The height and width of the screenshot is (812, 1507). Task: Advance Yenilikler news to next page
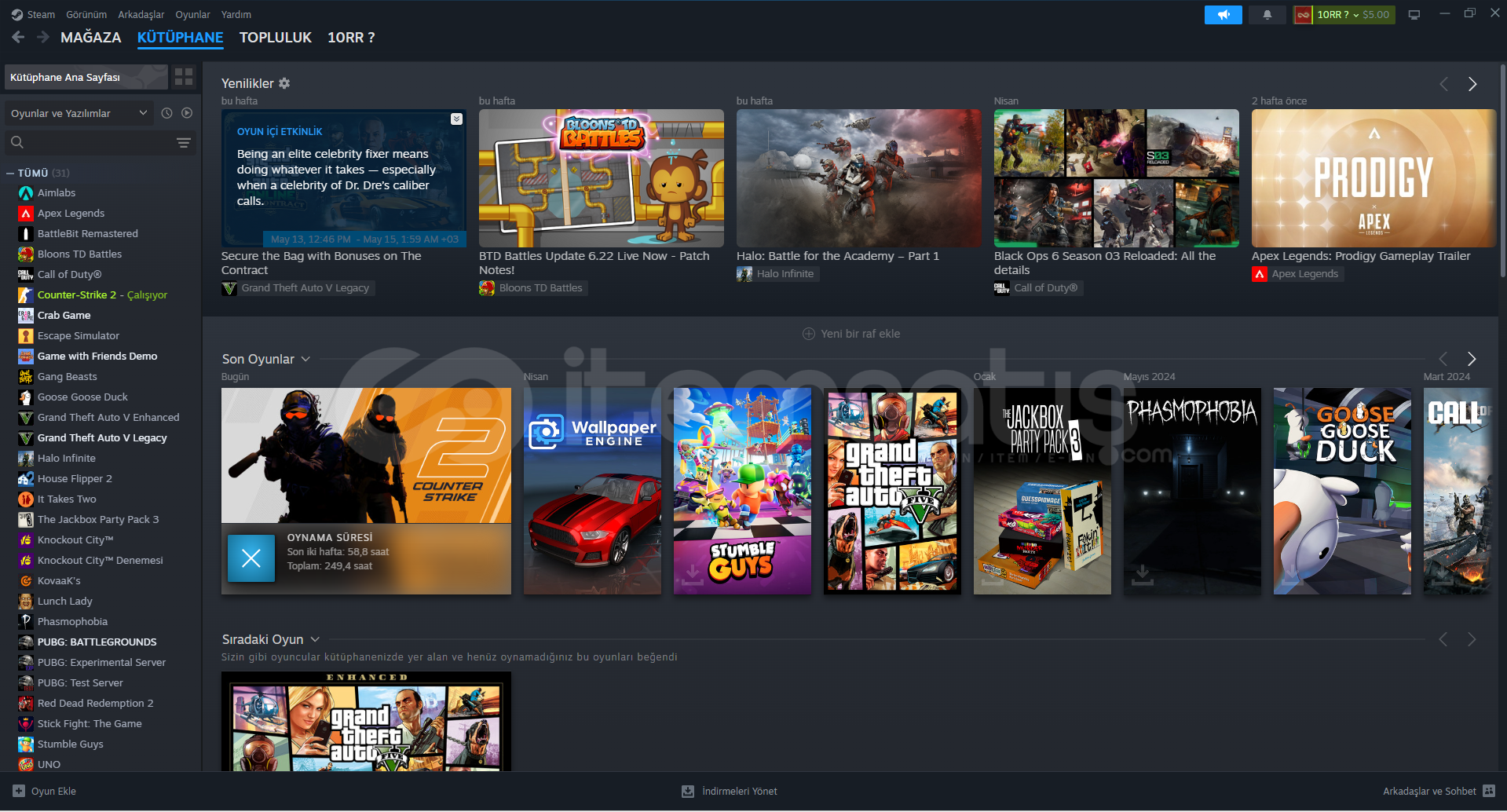(x=1472, y=84)
